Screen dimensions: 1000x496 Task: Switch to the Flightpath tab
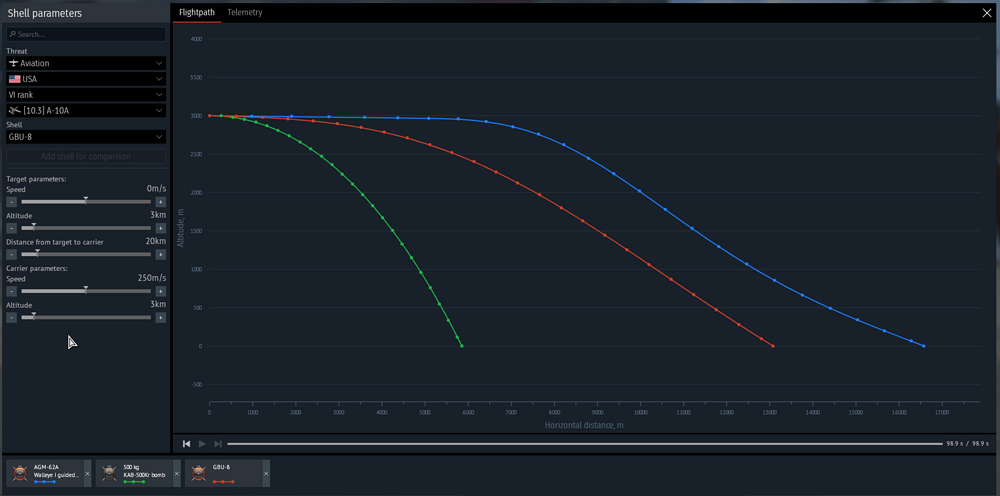(x=196, y=12)
